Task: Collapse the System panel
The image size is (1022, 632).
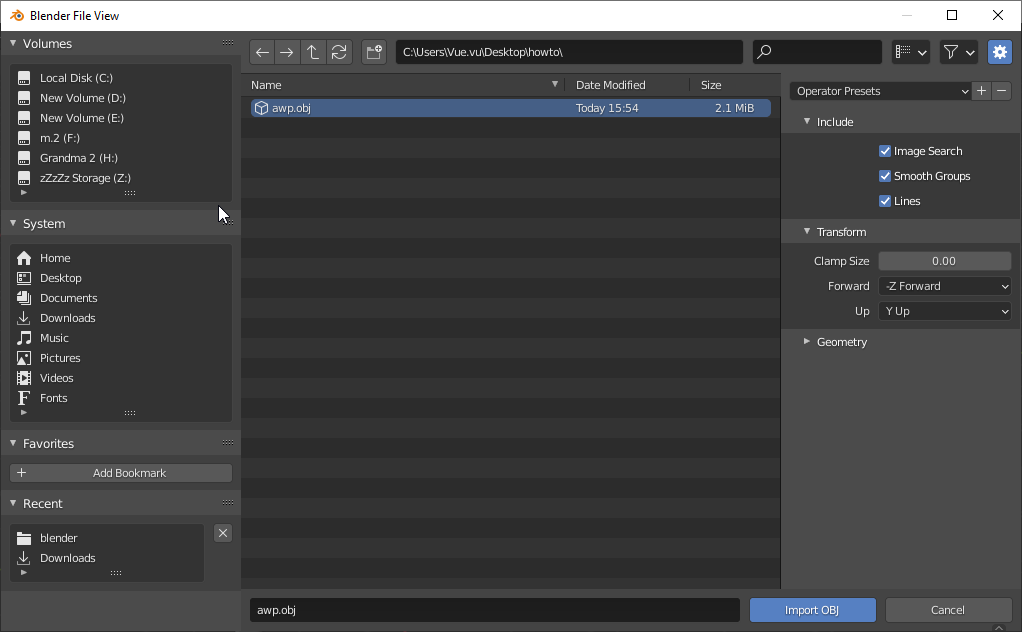Action: (13, 223)
